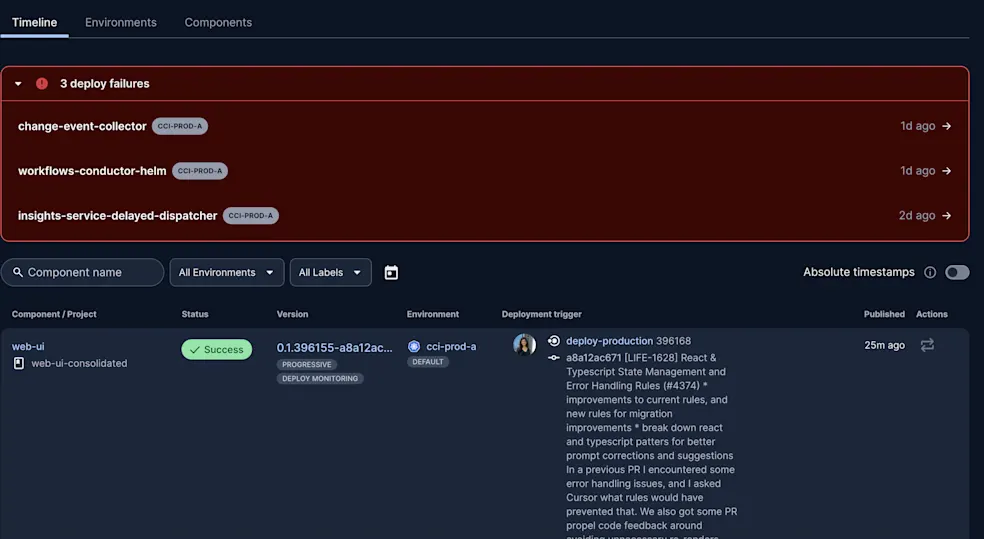Toggle Absolute timestamps switch
984x539 pixels.
(x=957, y=272)
